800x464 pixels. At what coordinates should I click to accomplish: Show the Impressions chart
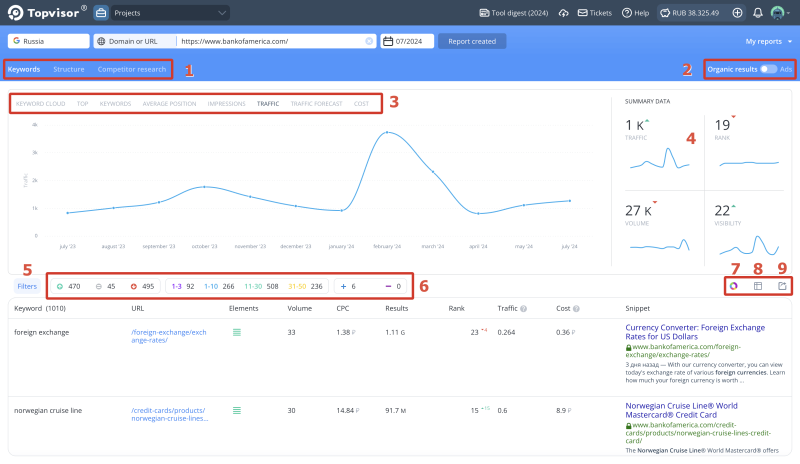click(x=227, y=104)
